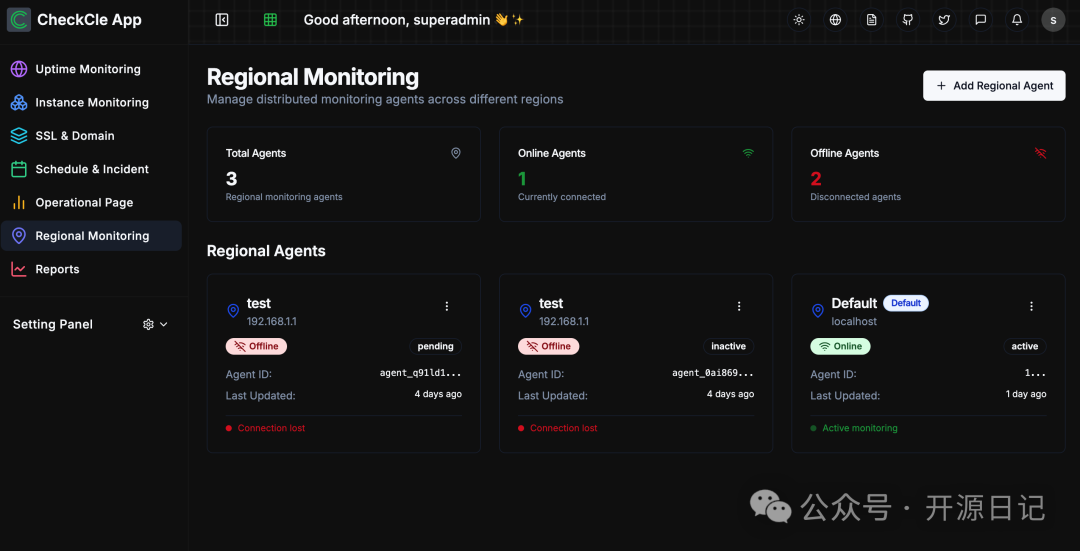Viewport: 1080px width, 551px height.
Task: Click agent ID agent_q91ld1...
Action: 420,373
